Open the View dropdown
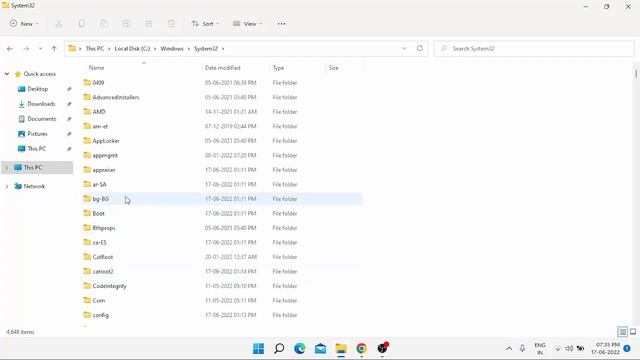640x360 pixels. tap(247, 24)
